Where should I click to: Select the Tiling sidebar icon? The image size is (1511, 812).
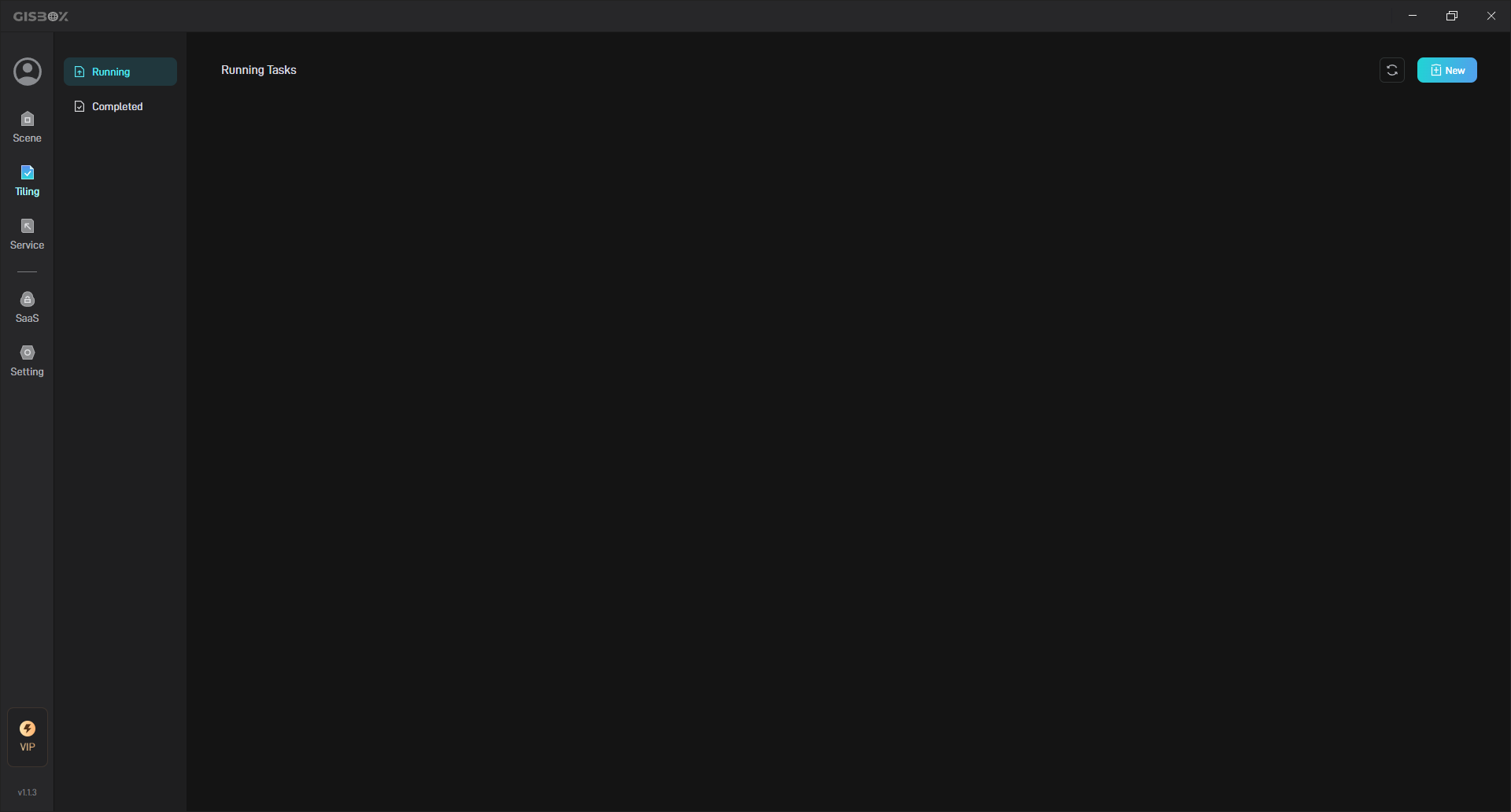coord(28,172)
